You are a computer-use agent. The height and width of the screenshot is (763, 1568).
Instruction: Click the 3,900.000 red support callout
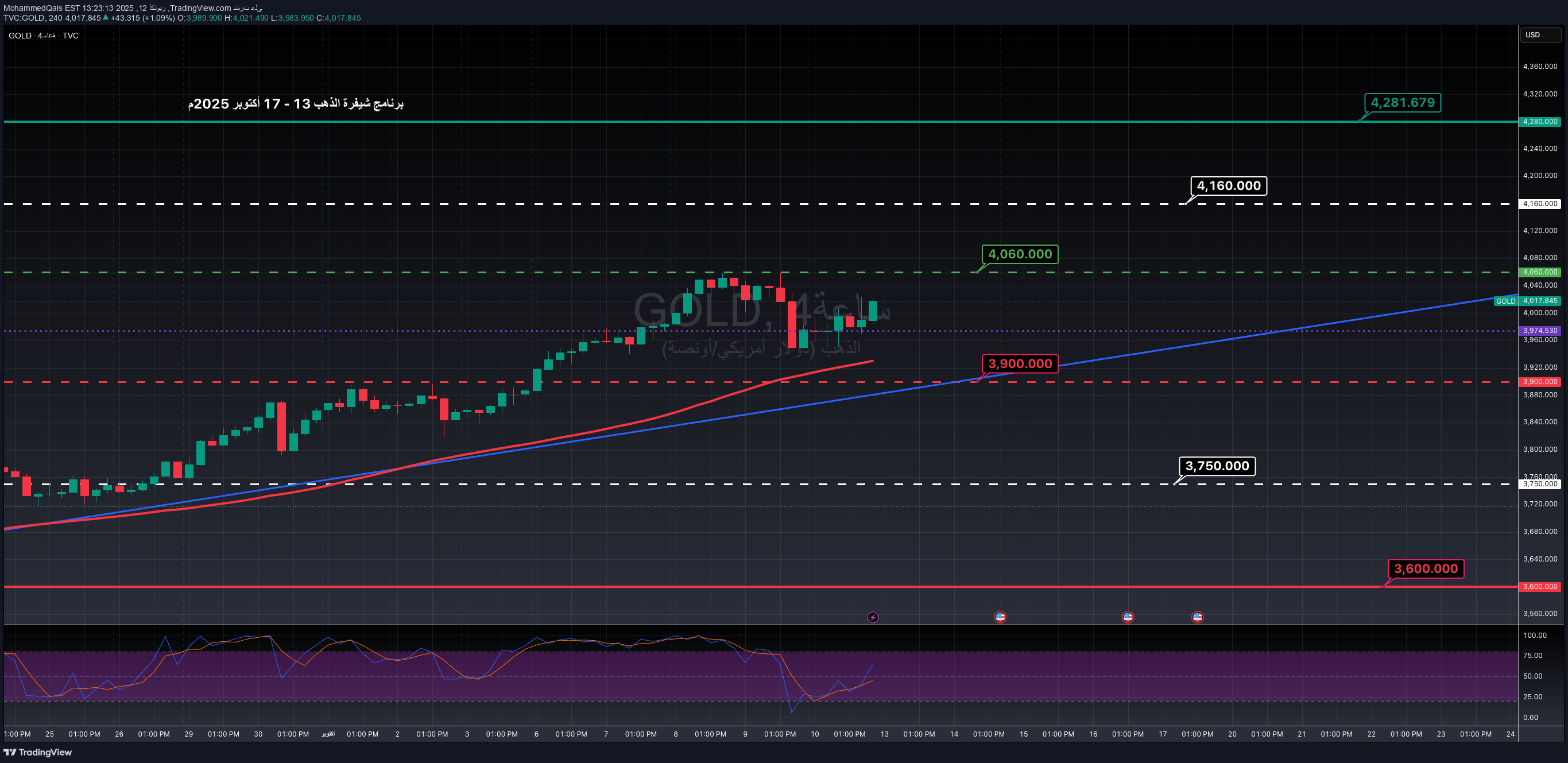[1020, 363]
